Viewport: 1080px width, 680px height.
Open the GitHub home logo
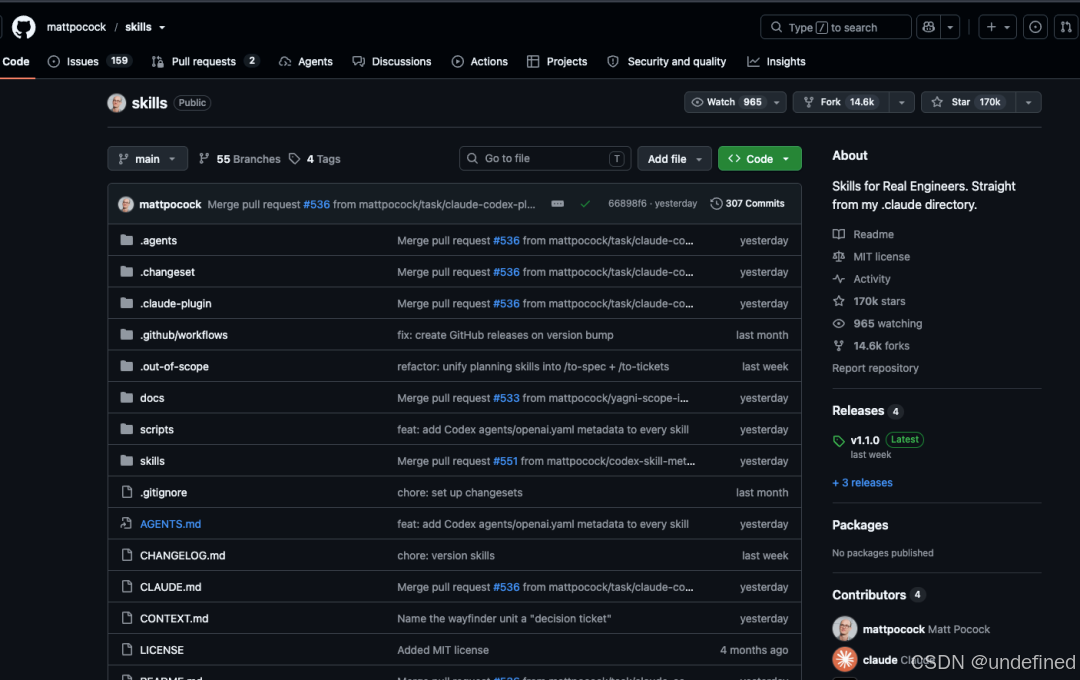[x=23, y=28]
